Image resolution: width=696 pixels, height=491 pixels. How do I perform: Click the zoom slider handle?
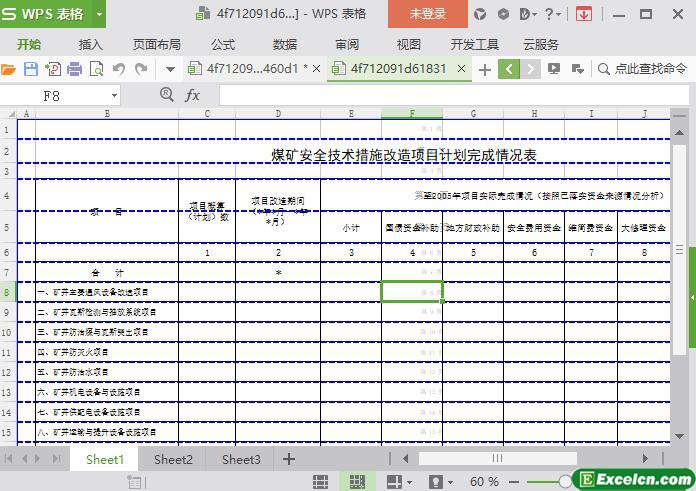tap(565, 482)
